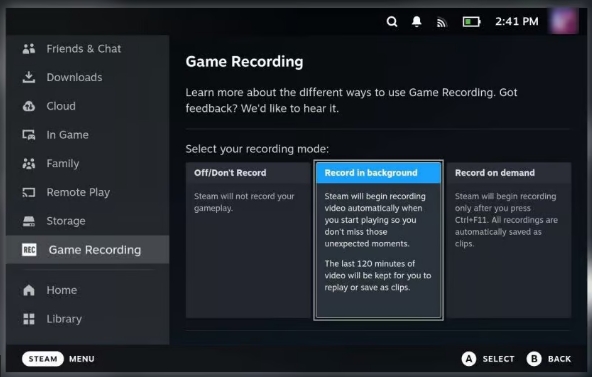Image resolution: width=592 pixels, height=377 pixels.
Task: Click the Home house icon
Action: 29,290
